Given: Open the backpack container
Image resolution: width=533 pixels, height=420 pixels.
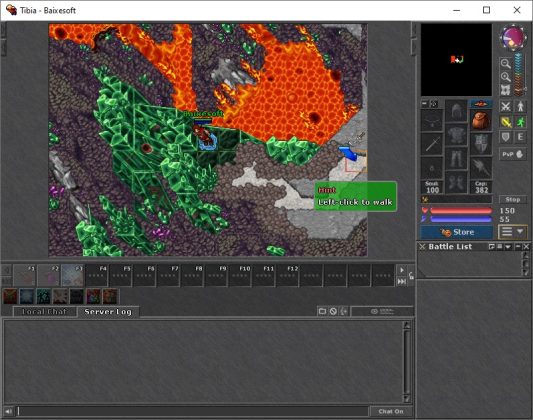Looking at the screenshot, I should click(x=481, y=120).
